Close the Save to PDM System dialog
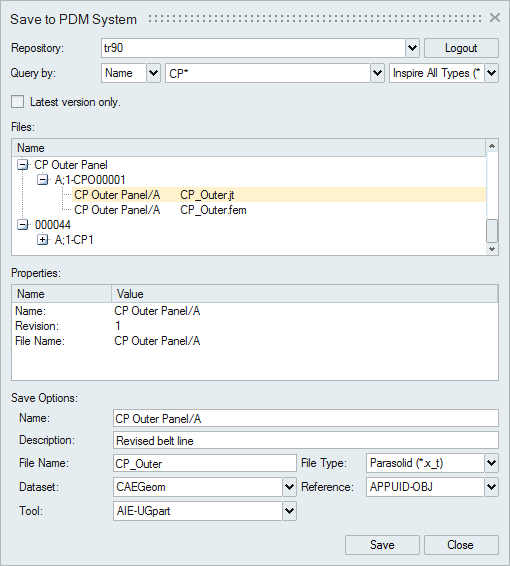The height and width of the screenshot is (566, 510). (494, 18)
